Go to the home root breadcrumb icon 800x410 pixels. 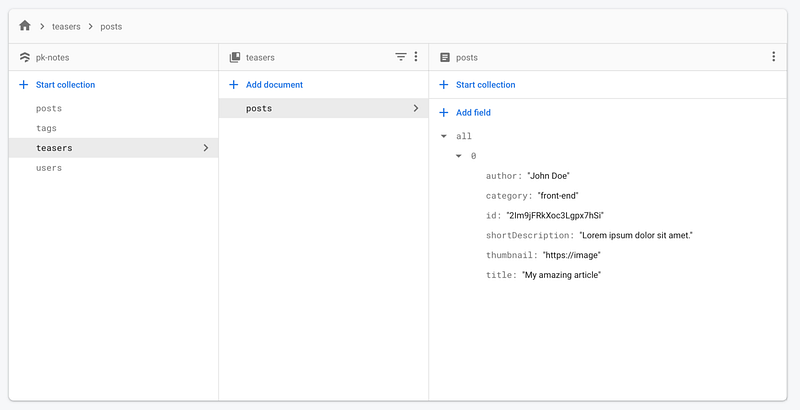[x=24, y=25]
